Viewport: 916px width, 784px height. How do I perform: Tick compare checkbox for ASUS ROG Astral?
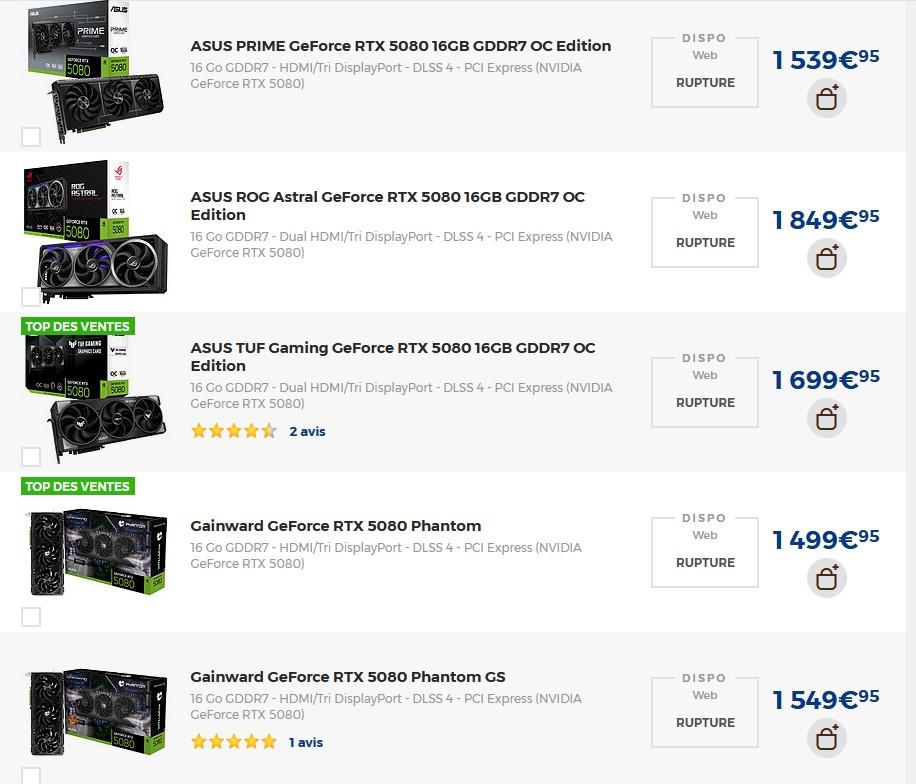[31, 297]
